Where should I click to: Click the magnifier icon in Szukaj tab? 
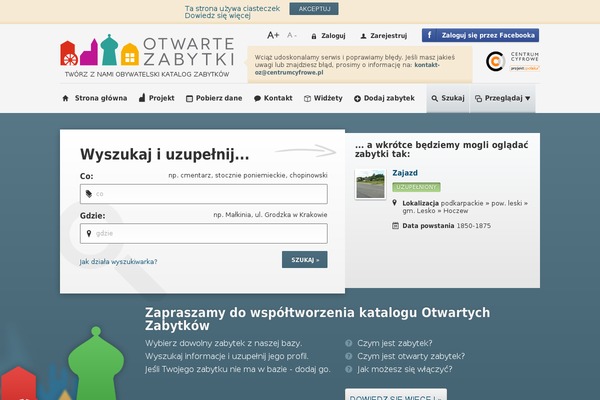pos(435,98)
